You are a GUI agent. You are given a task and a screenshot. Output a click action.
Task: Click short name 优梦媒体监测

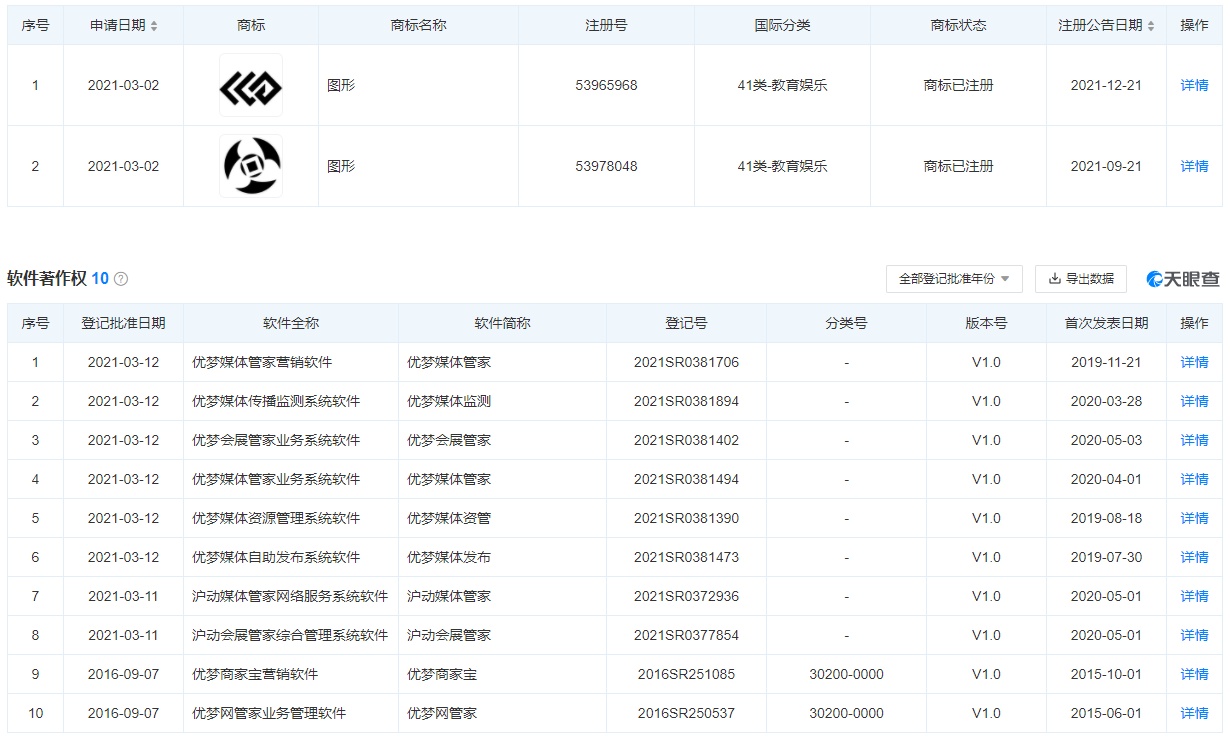[x=449, y=401]
